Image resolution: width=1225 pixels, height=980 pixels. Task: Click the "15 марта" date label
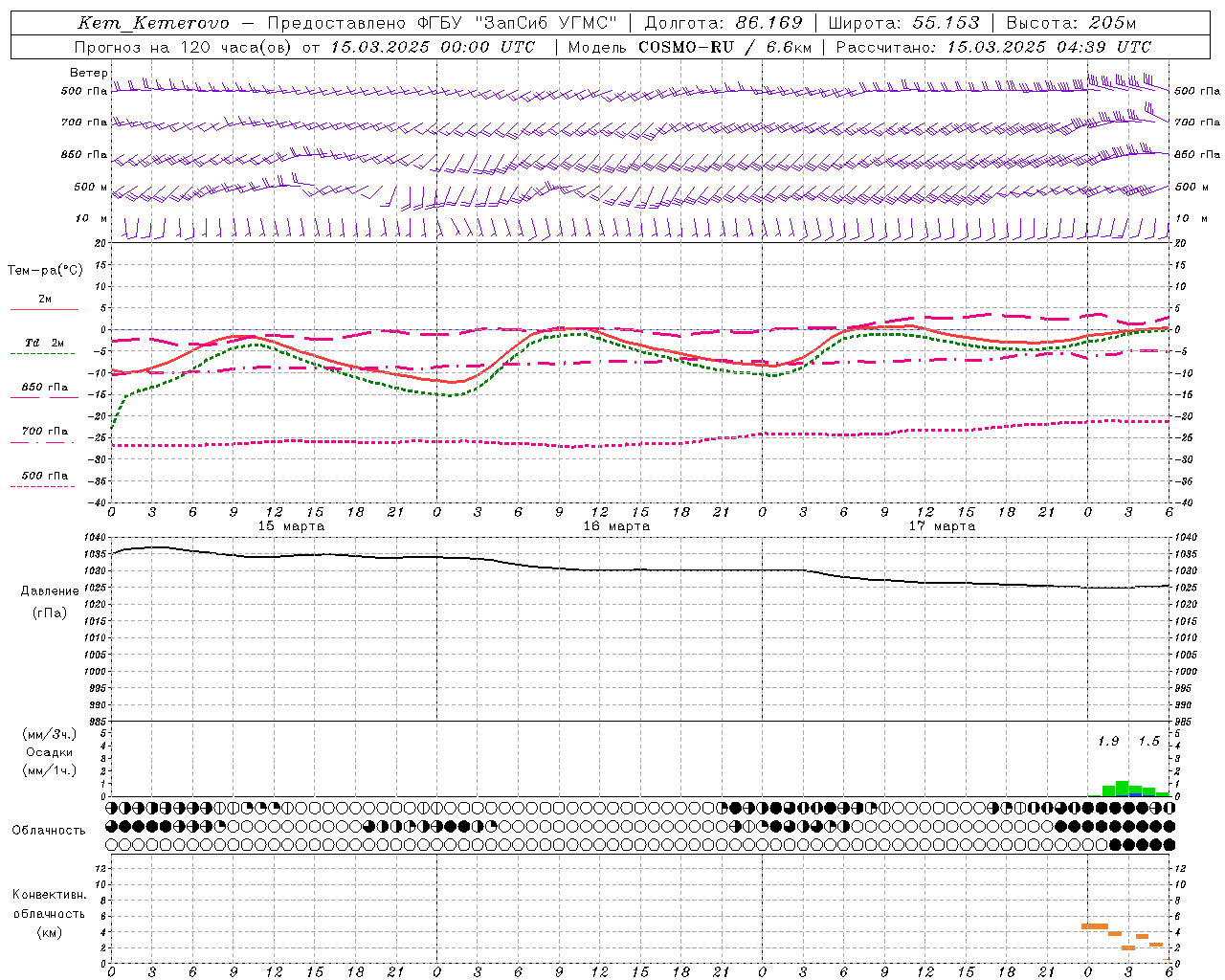pyautogui.click(x=292, y=526)
